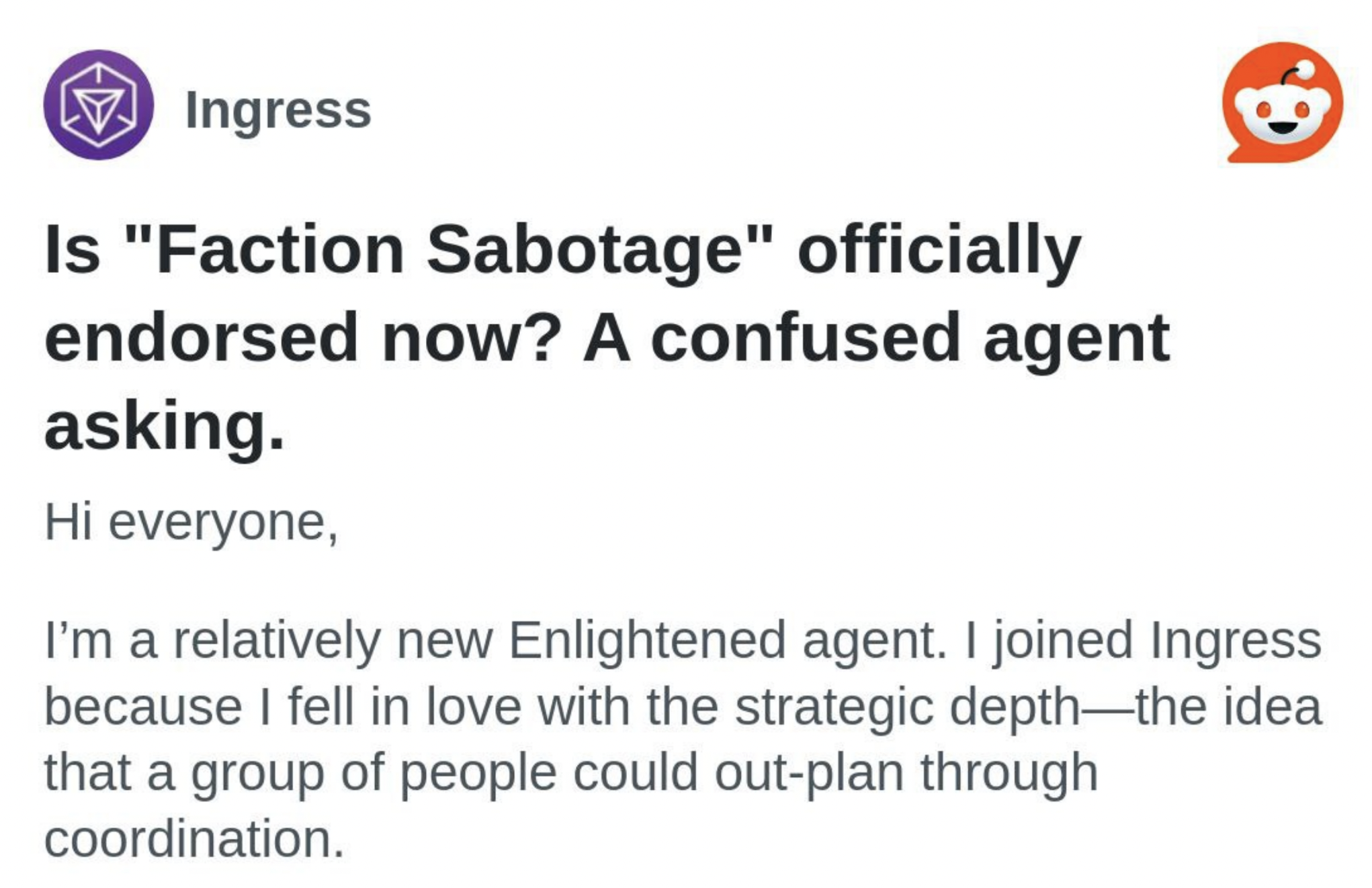Select the title line "endorsed now? A confused agent"
1372x888 pixels.
point(606,338)
